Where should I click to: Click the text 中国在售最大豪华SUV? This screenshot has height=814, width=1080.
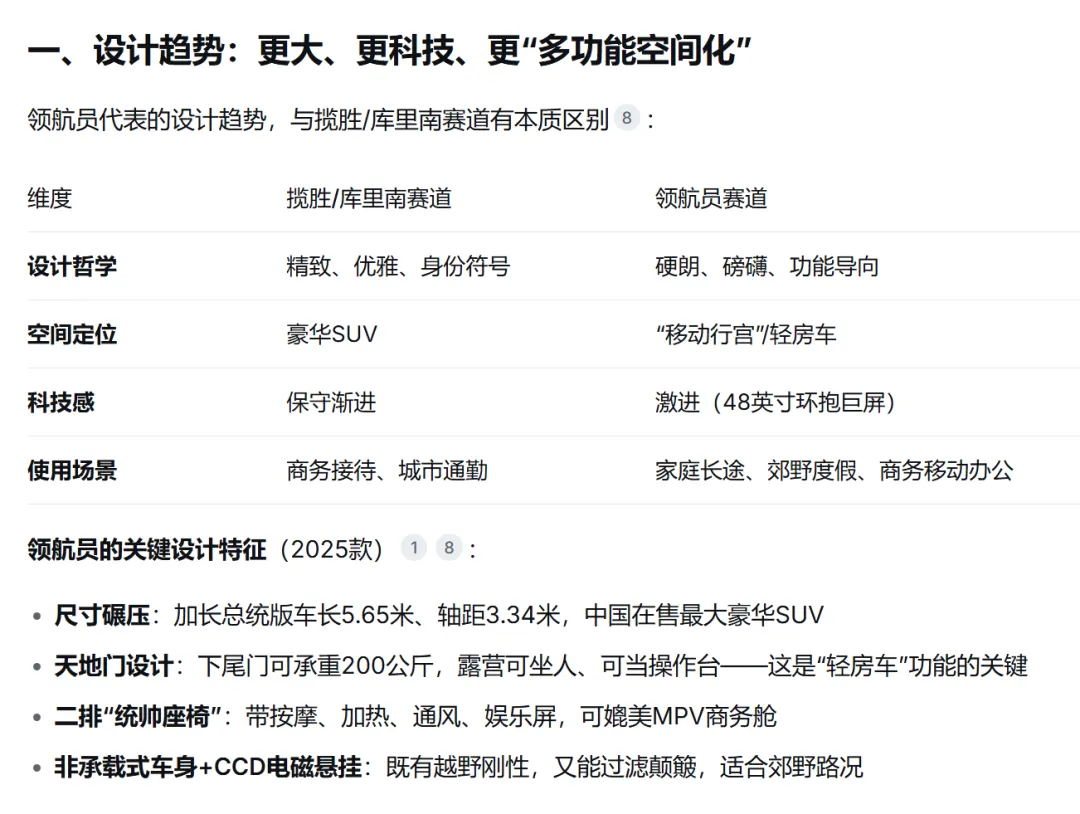point(704,615)
